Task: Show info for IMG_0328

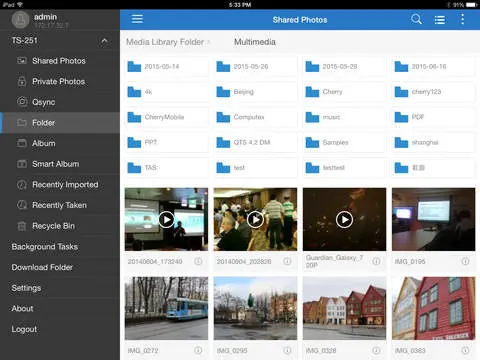Action: click(x=376, y=350)
